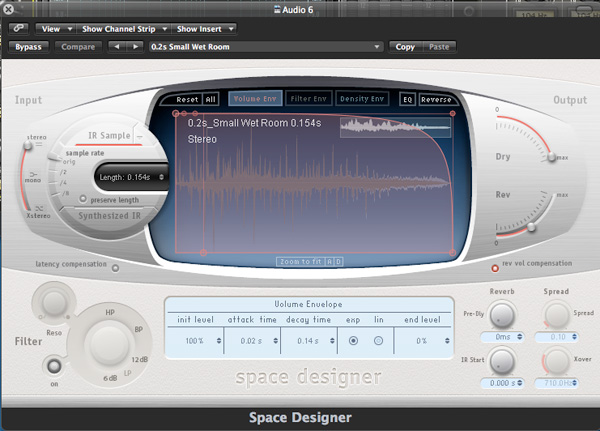Close the Audio 6 plugin window

pos(8,9)
